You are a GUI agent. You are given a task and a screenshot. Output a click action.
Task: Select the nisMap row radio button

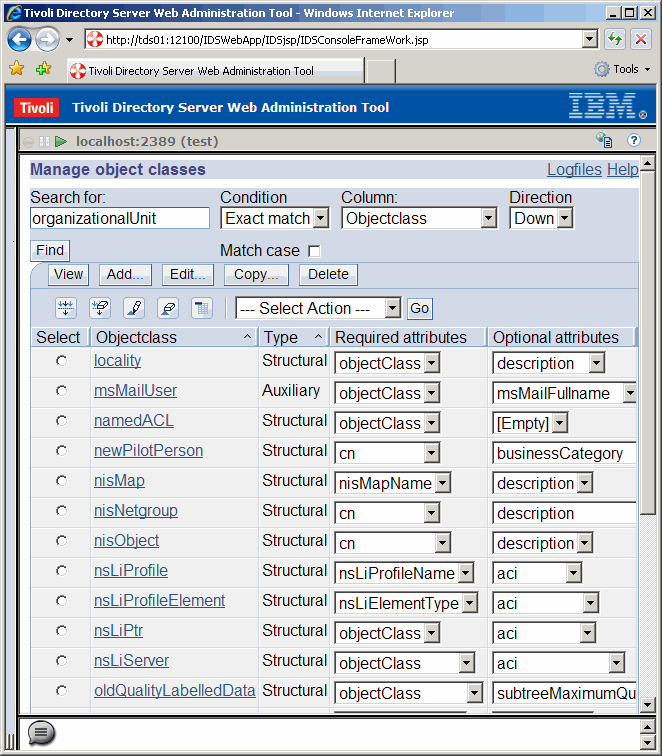62,481
